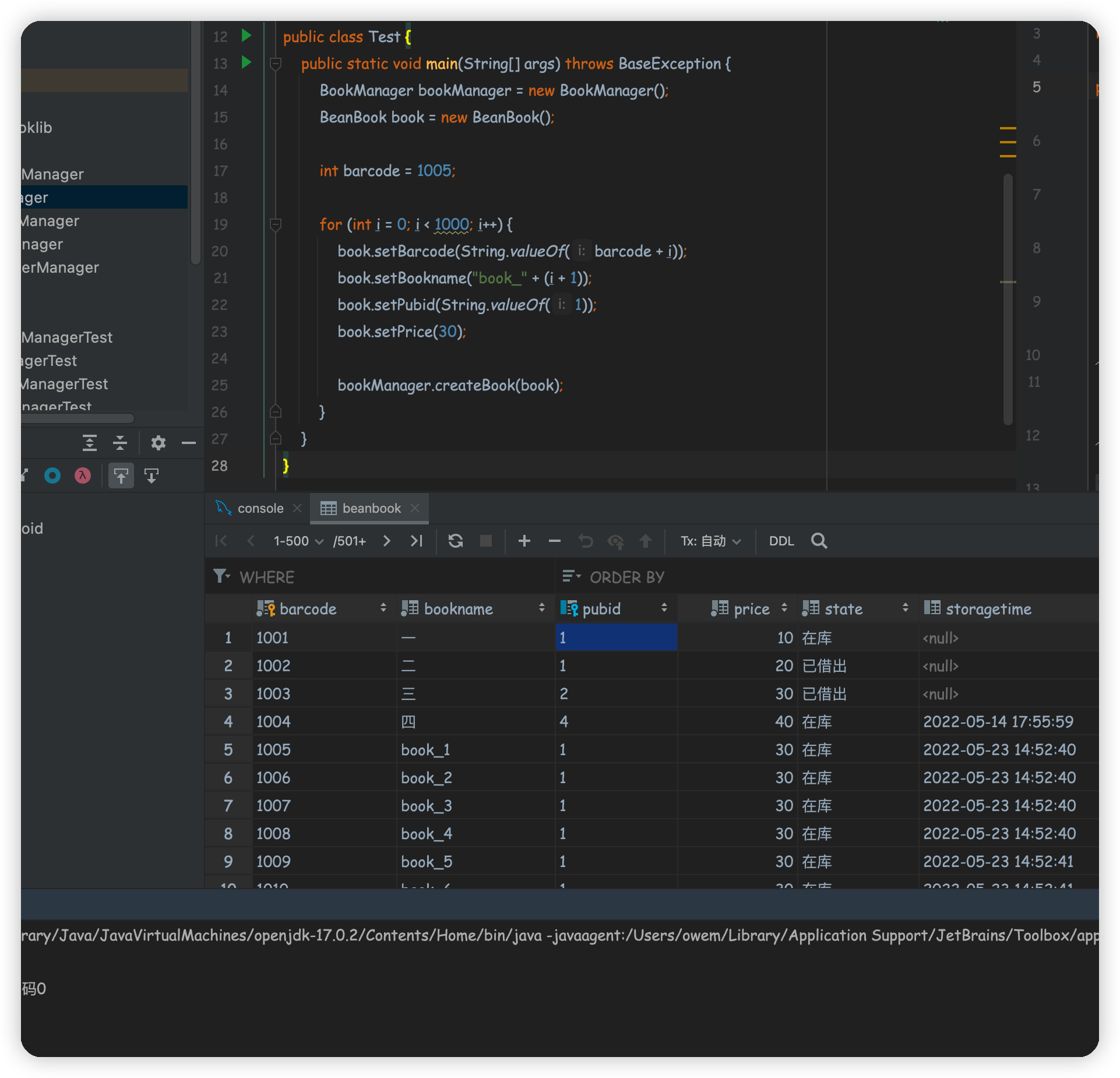Select the highlighted 'ager' tree item

point(104,198)
